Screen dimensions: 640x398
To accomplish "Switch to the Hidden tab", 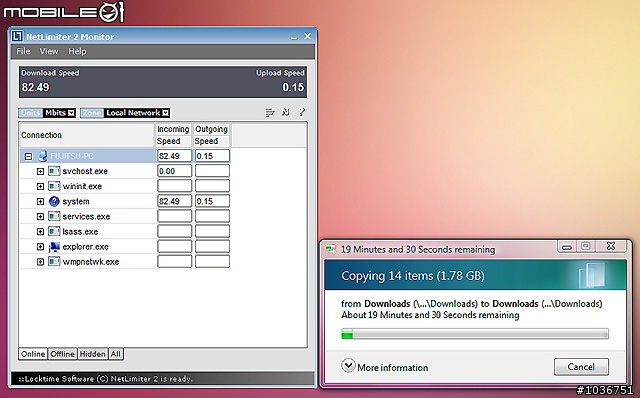I will (x=93, y=354).
